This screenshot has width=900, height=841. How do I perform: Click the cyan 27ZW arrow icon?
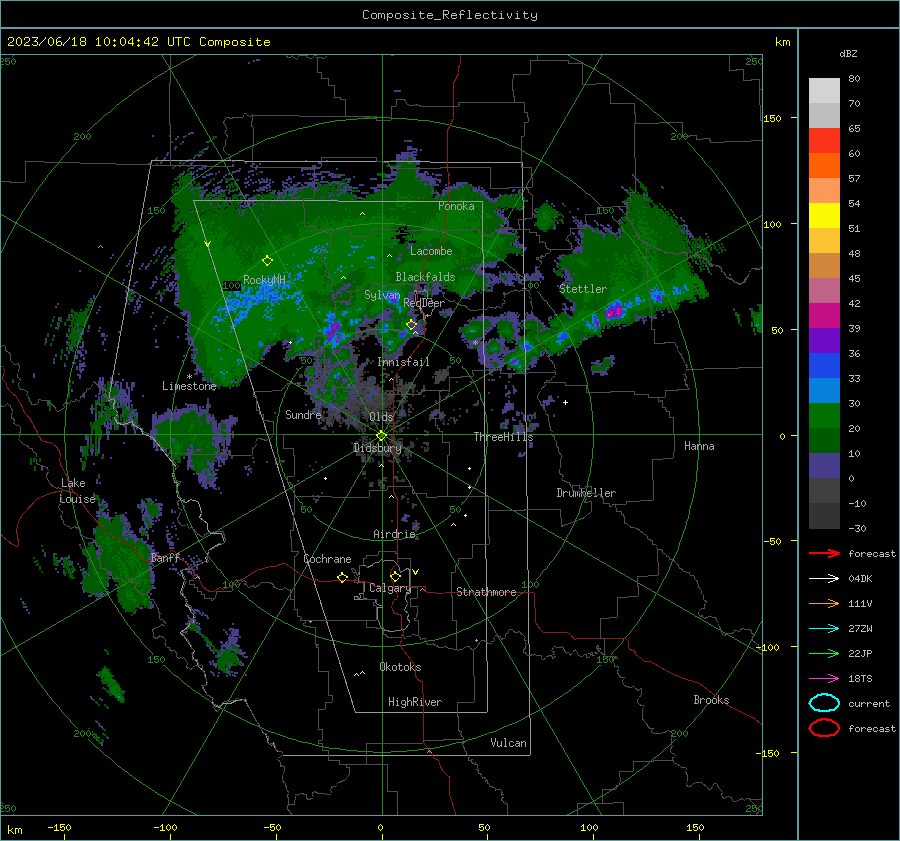(x=824, y=629)
